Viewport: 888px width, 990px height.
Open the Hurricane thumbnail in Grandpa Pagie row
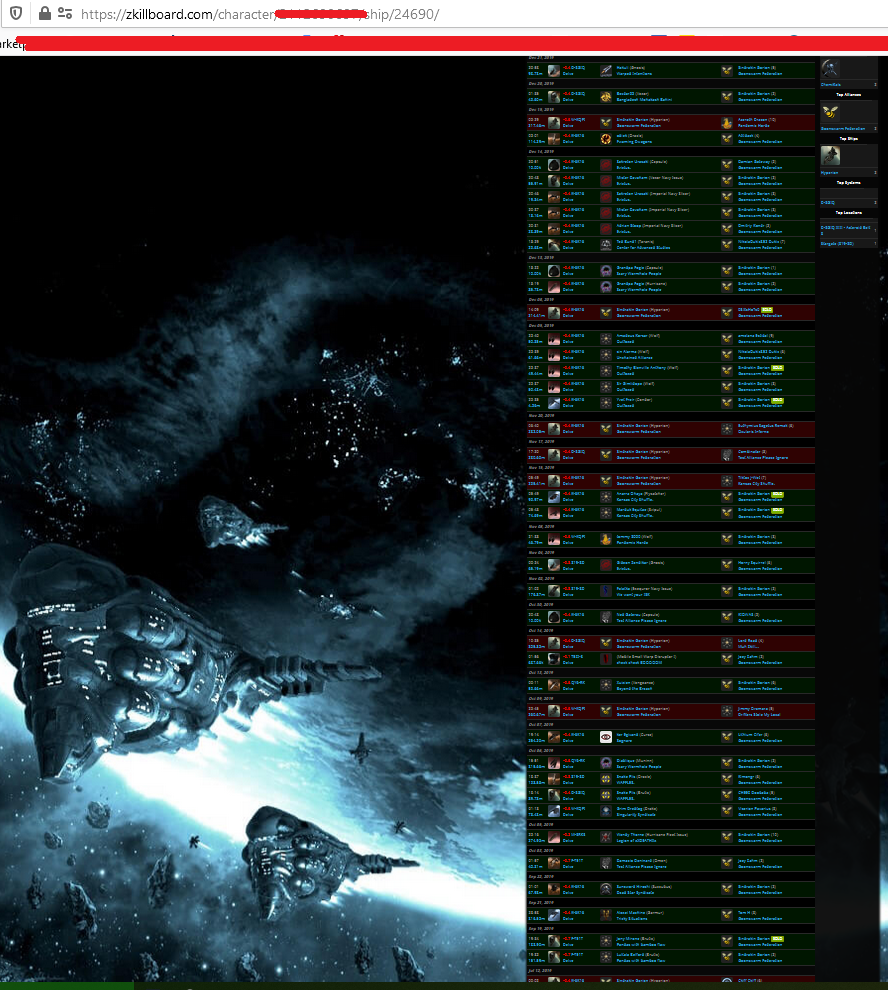click(554, 287)
